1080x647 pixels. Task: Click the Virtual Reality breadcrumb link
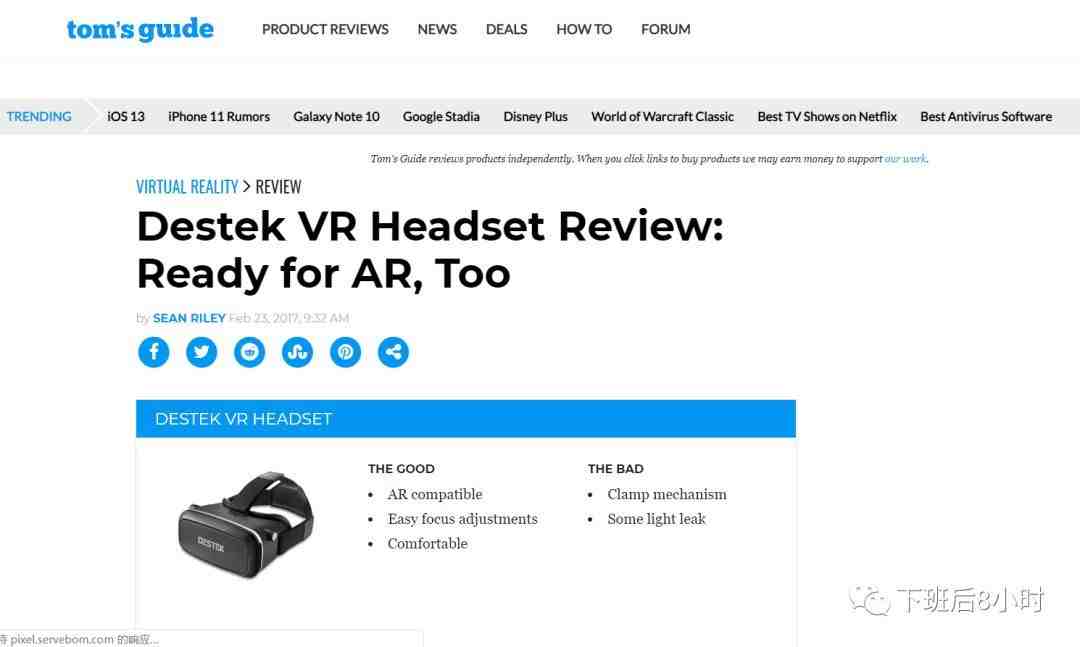click(x=187, y=187)
